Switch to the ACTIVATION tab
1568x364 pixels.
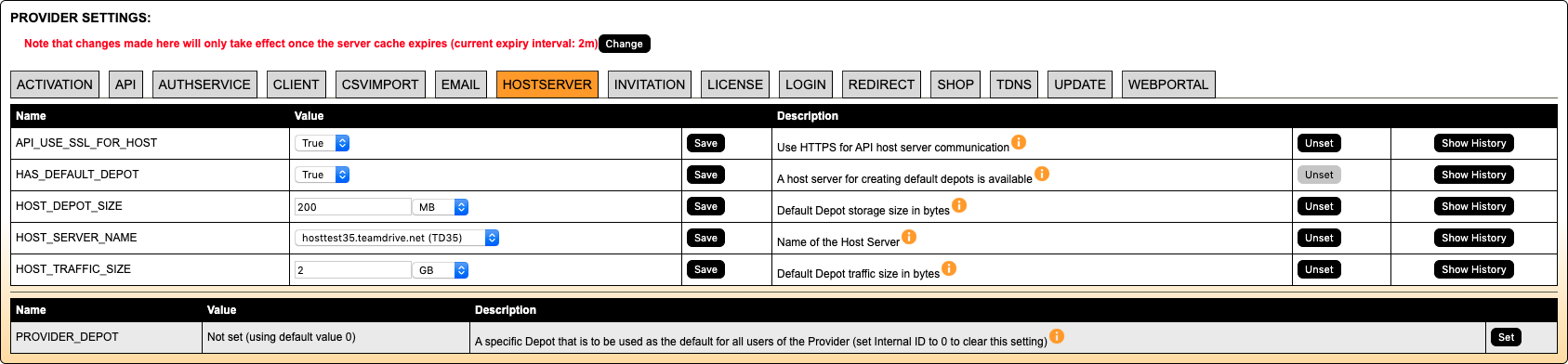pos(55,84)
